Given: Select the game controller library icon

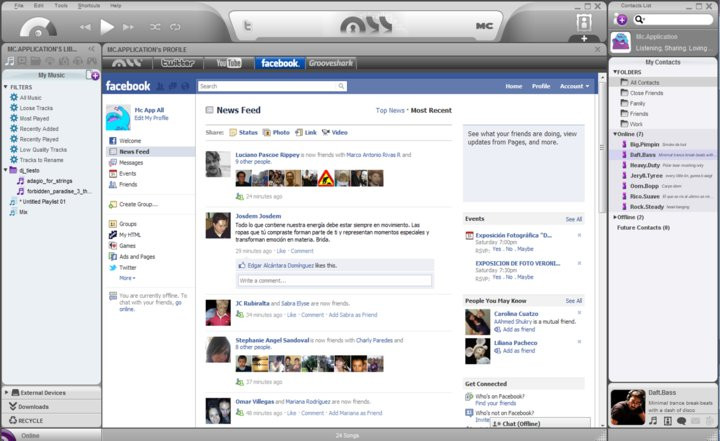Looking at the screenshot, I should click(x=92, y=61).
